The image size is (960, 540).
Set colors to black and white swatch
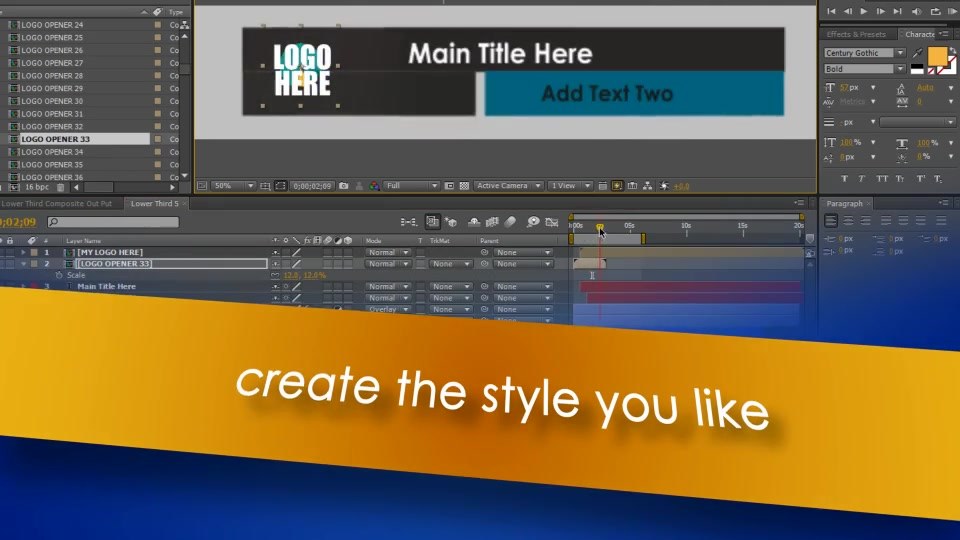tap(917, 69)
